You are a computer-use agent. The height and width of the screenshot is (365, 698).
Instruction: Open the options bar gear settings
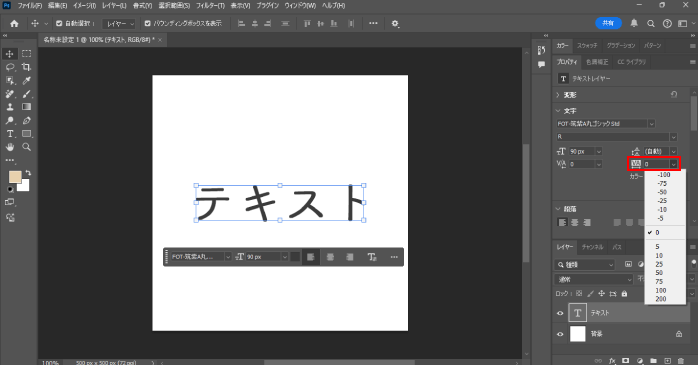pos(395,24)
